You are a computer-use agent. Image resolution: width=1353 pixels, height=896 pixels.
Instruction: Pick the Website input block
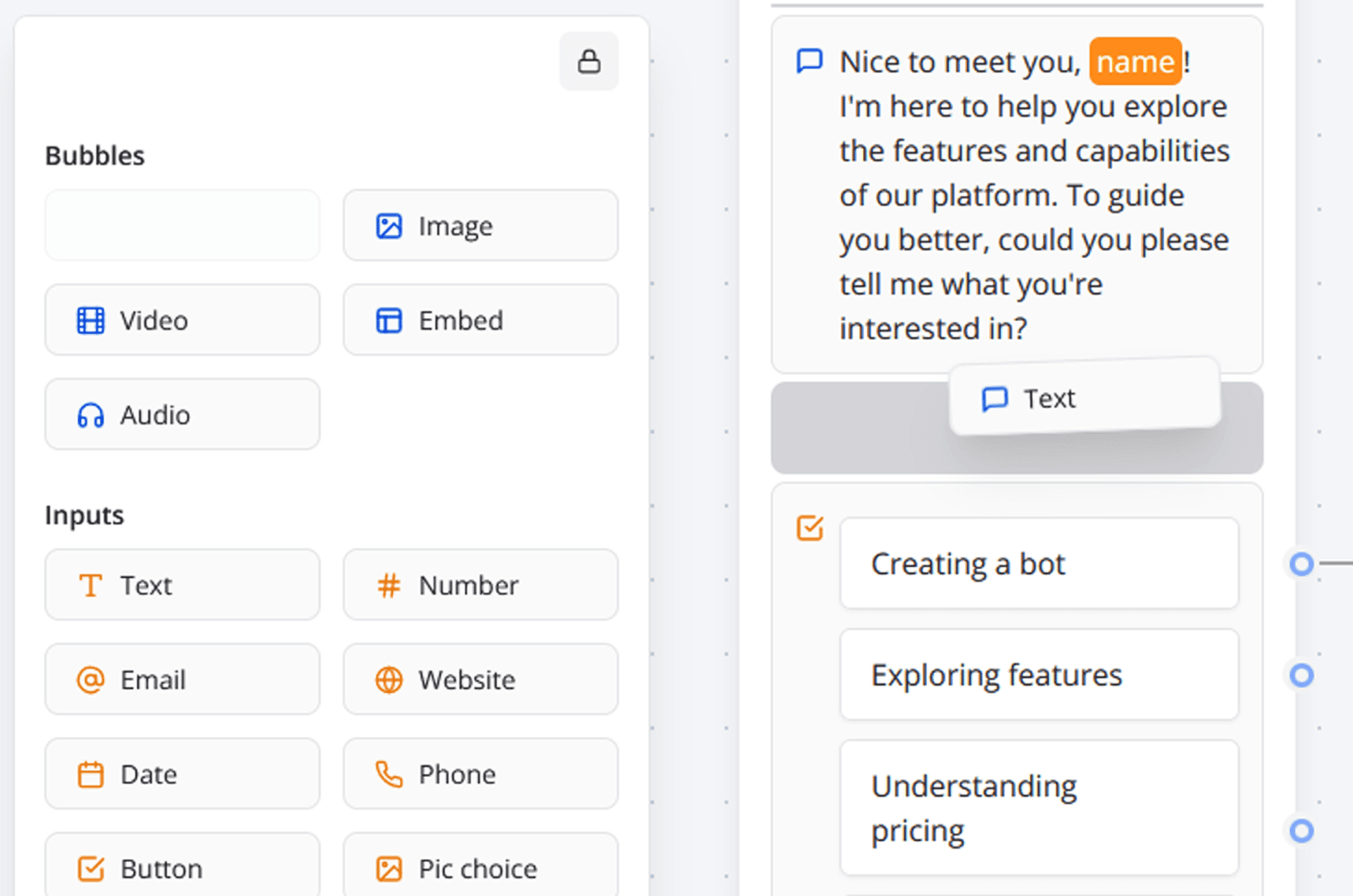[480, 679]
